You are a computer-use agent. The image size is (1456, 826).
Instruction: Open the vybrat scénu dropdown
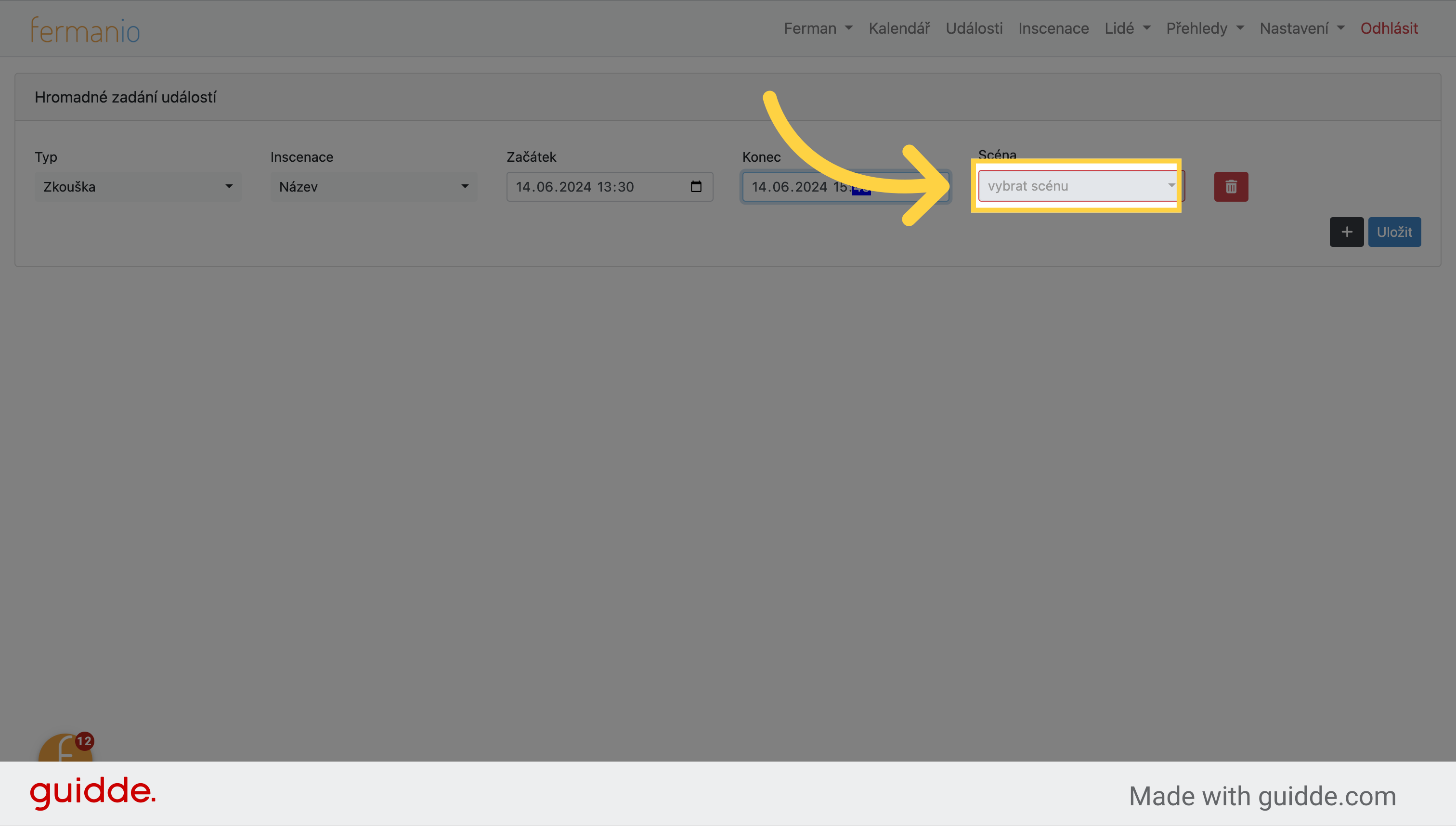(1081, 186)
